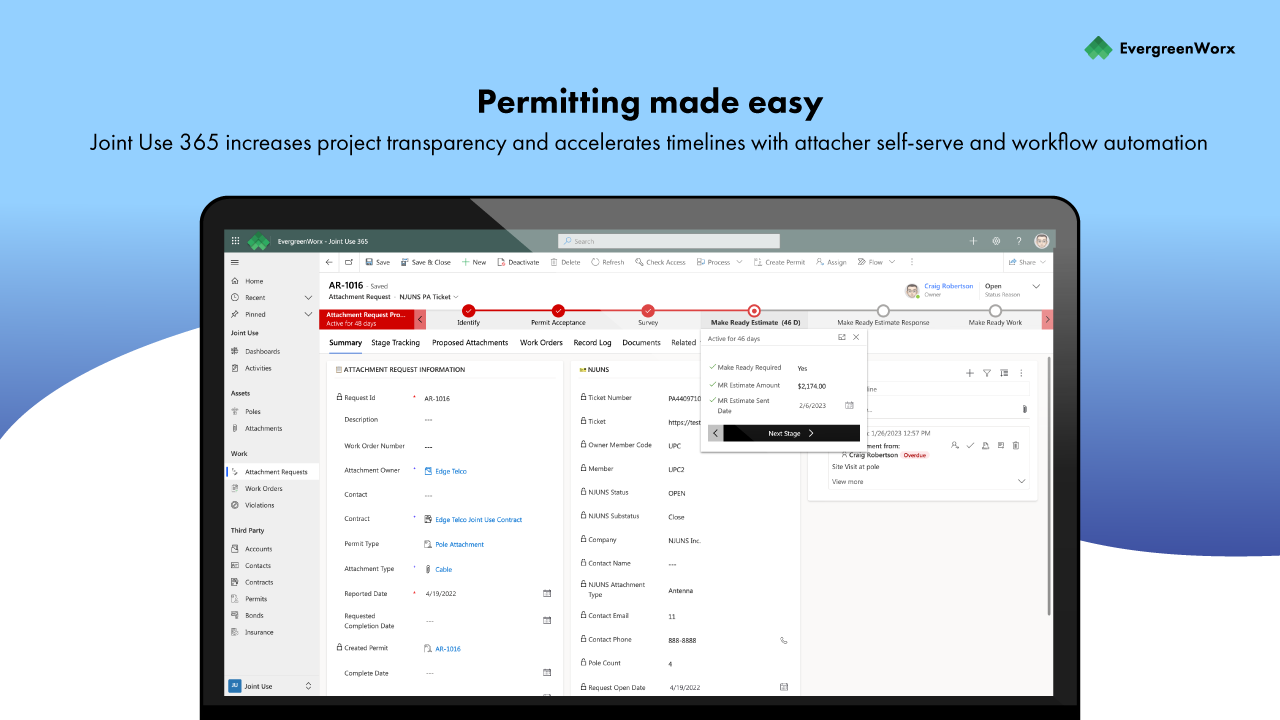Open Craig Robertson owner link
This screenshot has height=720, width=1280.
[948, 286]
